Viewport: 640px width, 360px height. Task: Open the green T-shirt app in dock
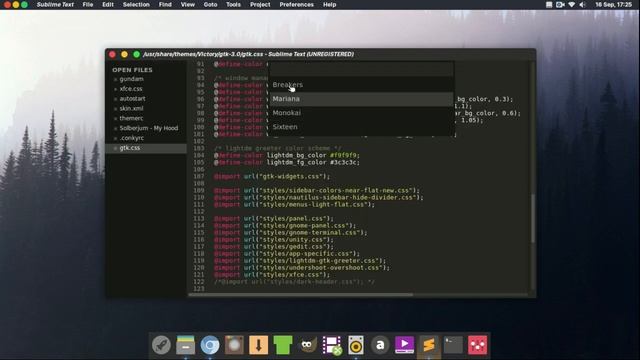coord(283,345)
